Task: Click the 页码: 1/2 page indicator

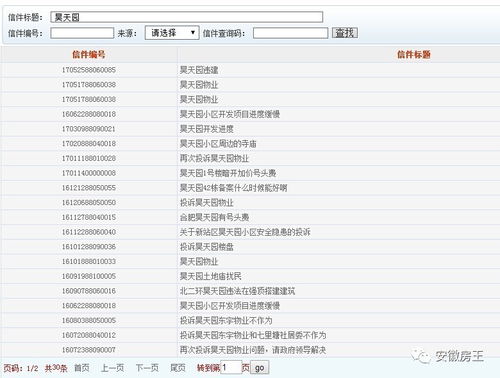Action: (21, 368)
